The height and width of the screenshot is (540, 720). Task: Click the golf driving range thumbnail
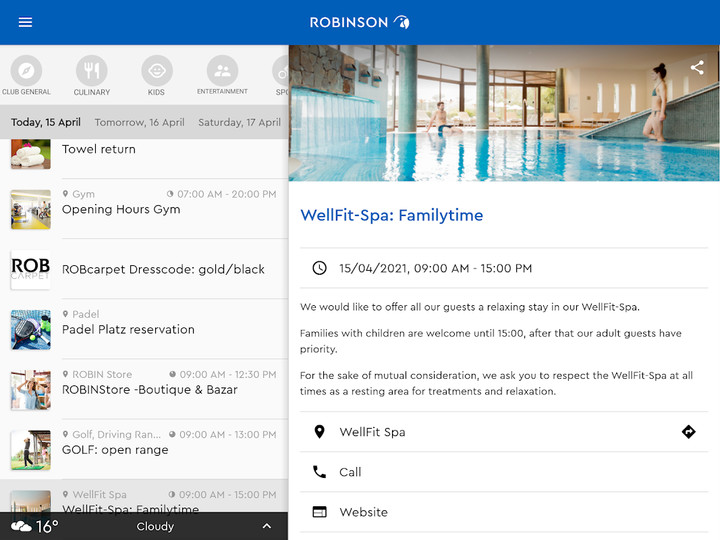coord(31,450)
